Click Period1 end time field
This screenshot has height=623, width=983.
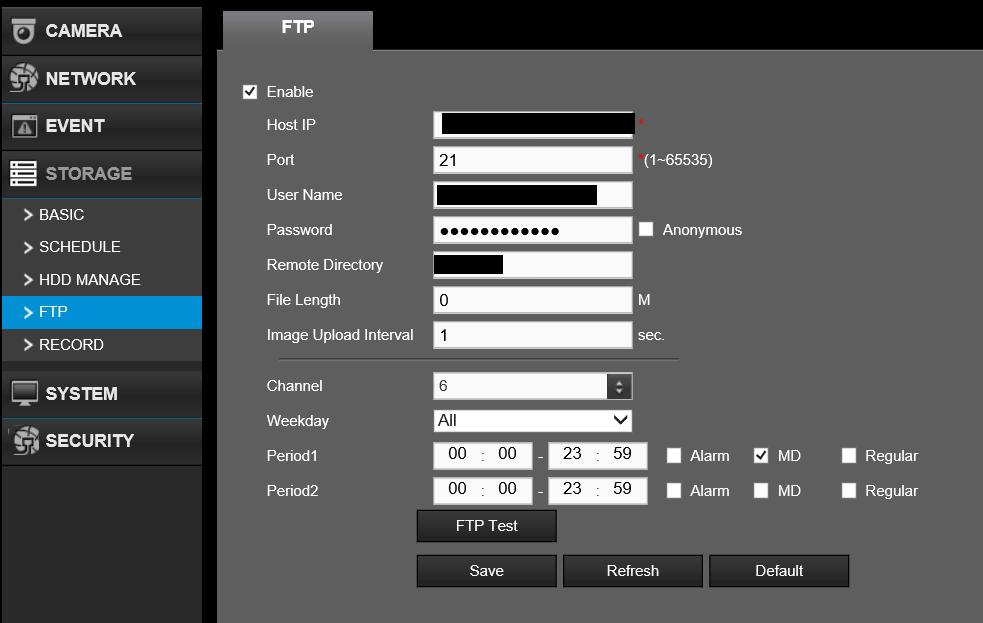tap(597, 456)
